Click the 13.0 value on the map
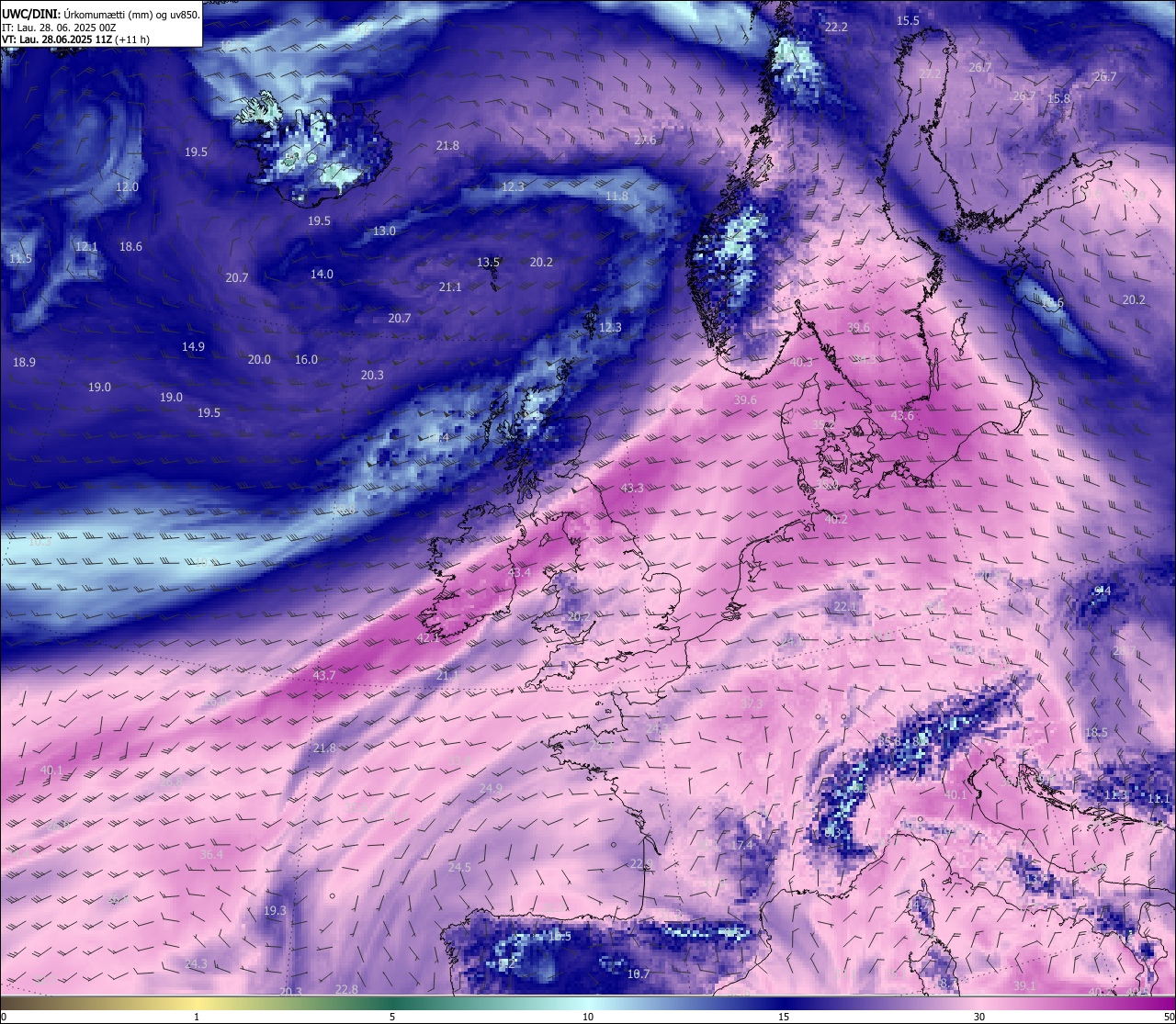 (x=384, y=231)
